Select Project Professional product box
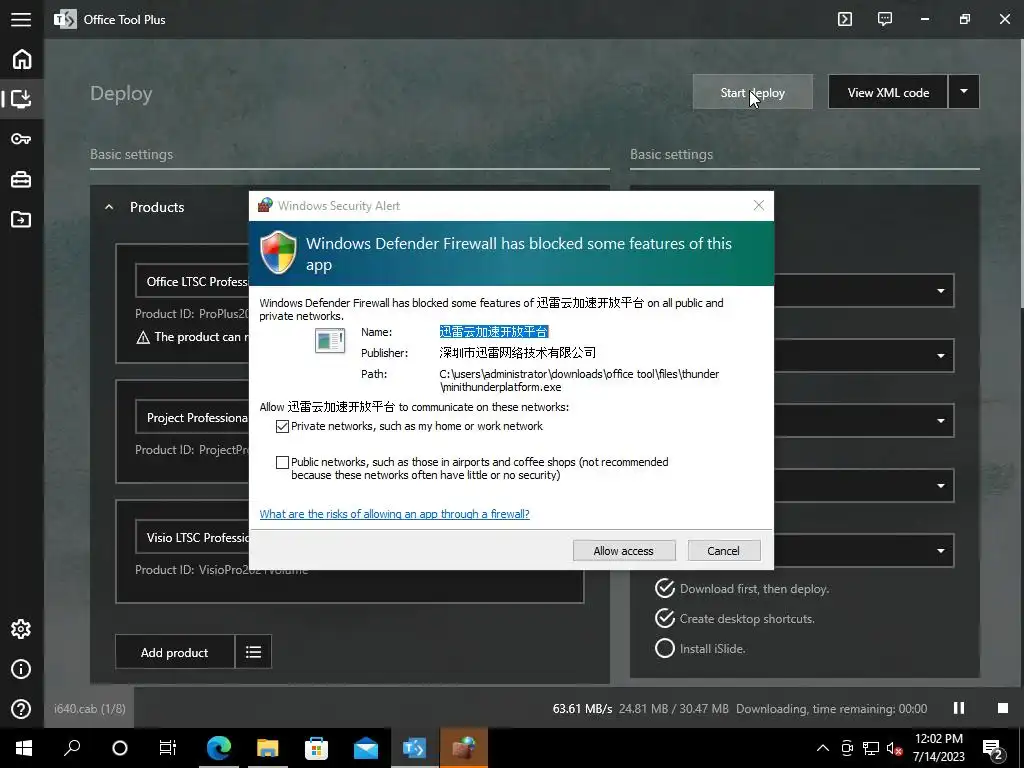This screenshot has height=768, width=1024. point(191,417)
